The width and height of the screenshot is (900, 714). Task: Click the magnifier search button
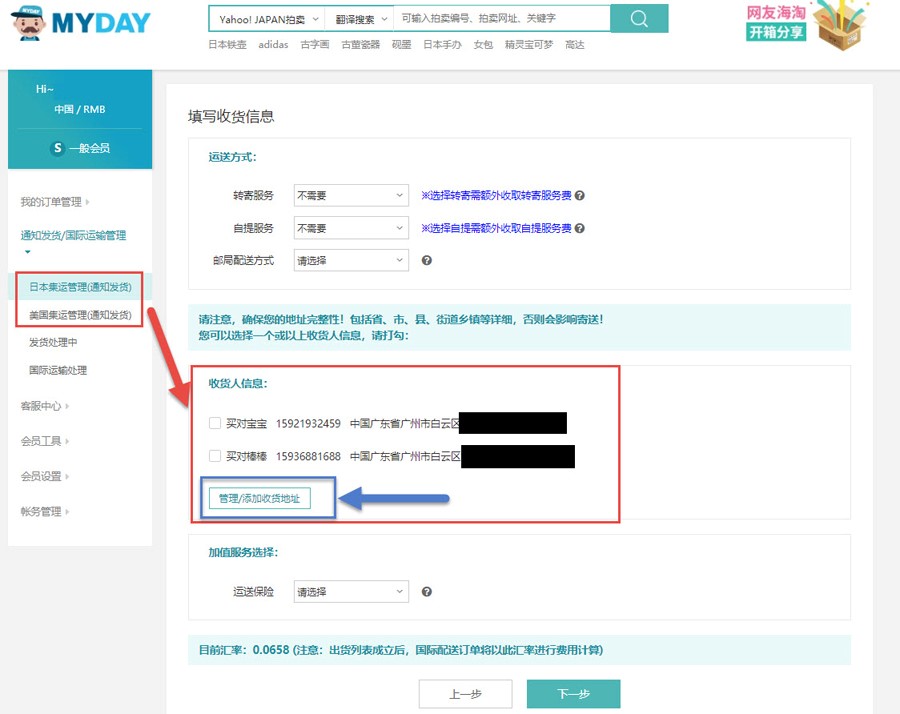click(639, 19)
